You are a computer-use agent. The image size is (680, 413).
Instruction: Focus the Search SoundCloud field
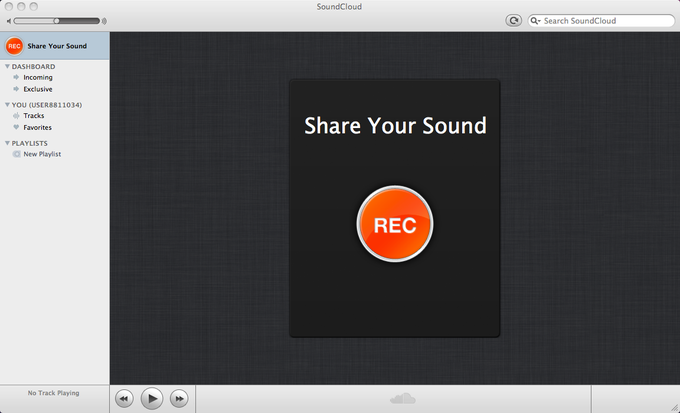(x=601, y=21)
